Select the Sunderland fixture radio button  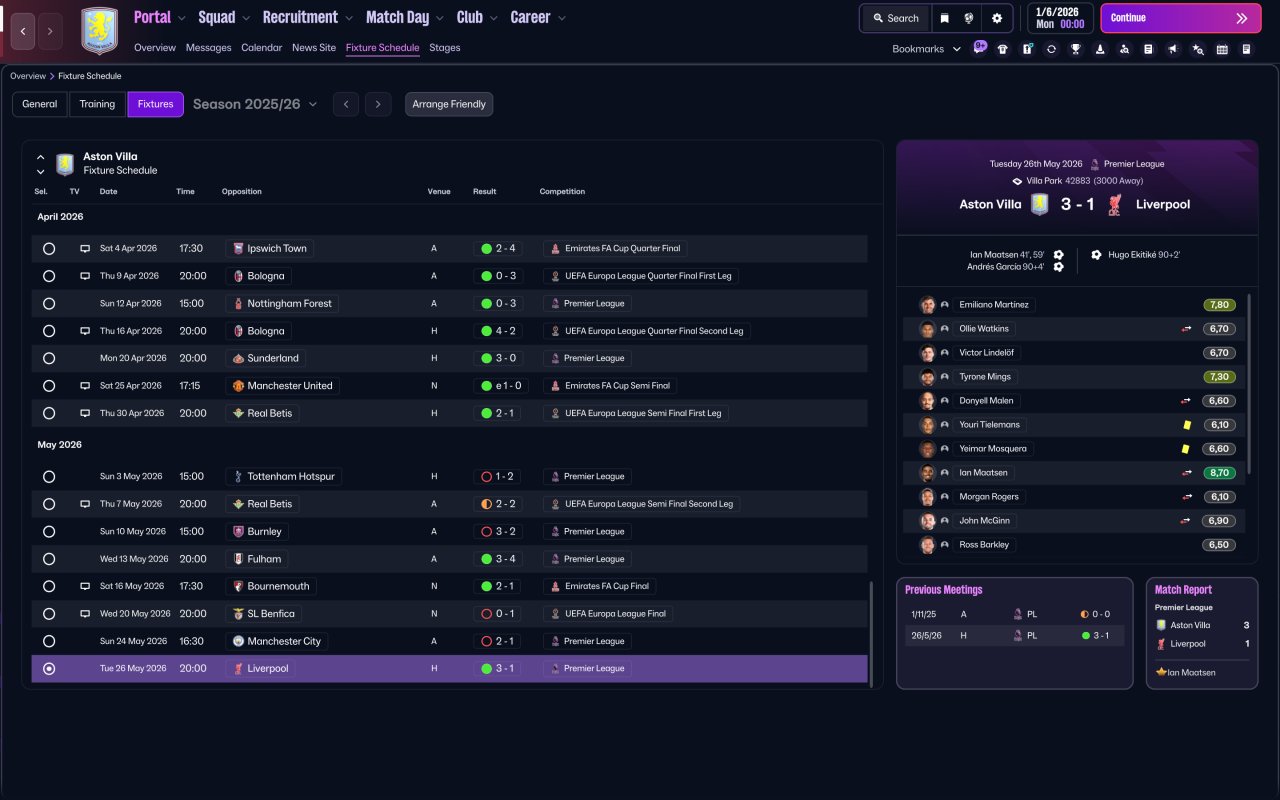pos(49,358)
